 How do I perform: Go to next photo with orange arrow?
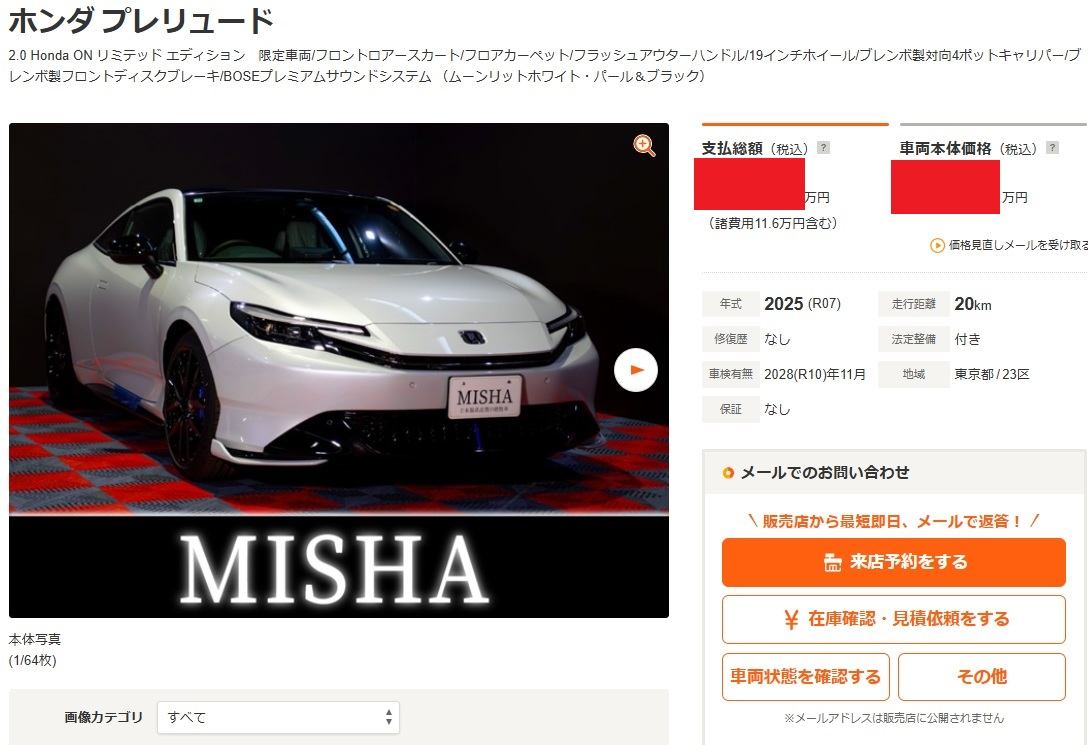[636, 370]
